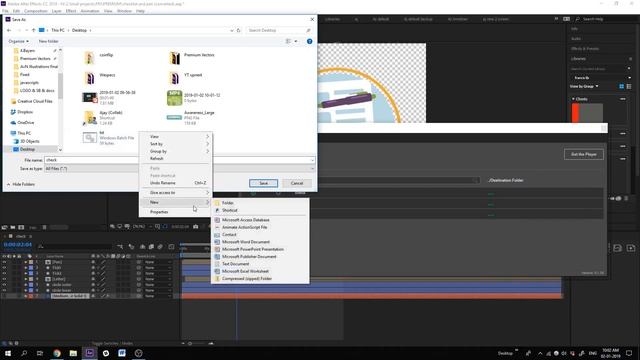This screenshot has height=360, width=640.
Task: Open the Premium Vectors folder in file list
Action: (x=192, y=58)
